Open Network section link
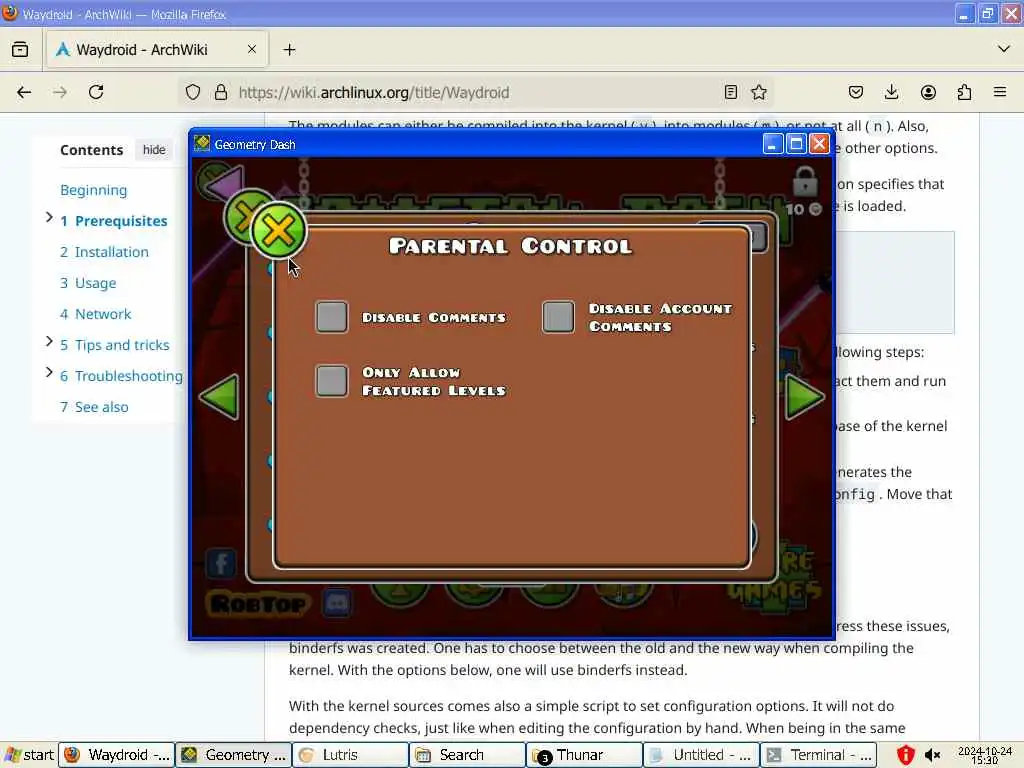Viewport: 1024px width, 768px height. (95, 314)
